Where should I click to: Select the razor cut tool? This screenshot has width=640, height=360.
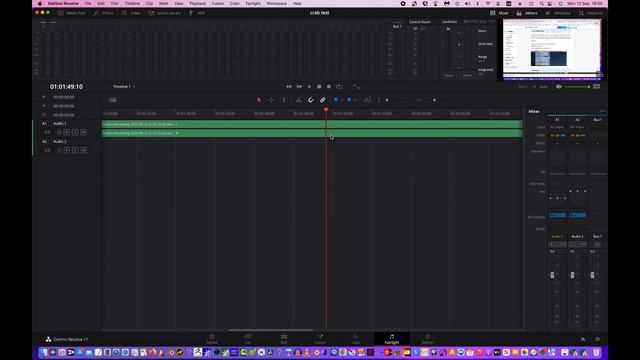pos(299,100)
